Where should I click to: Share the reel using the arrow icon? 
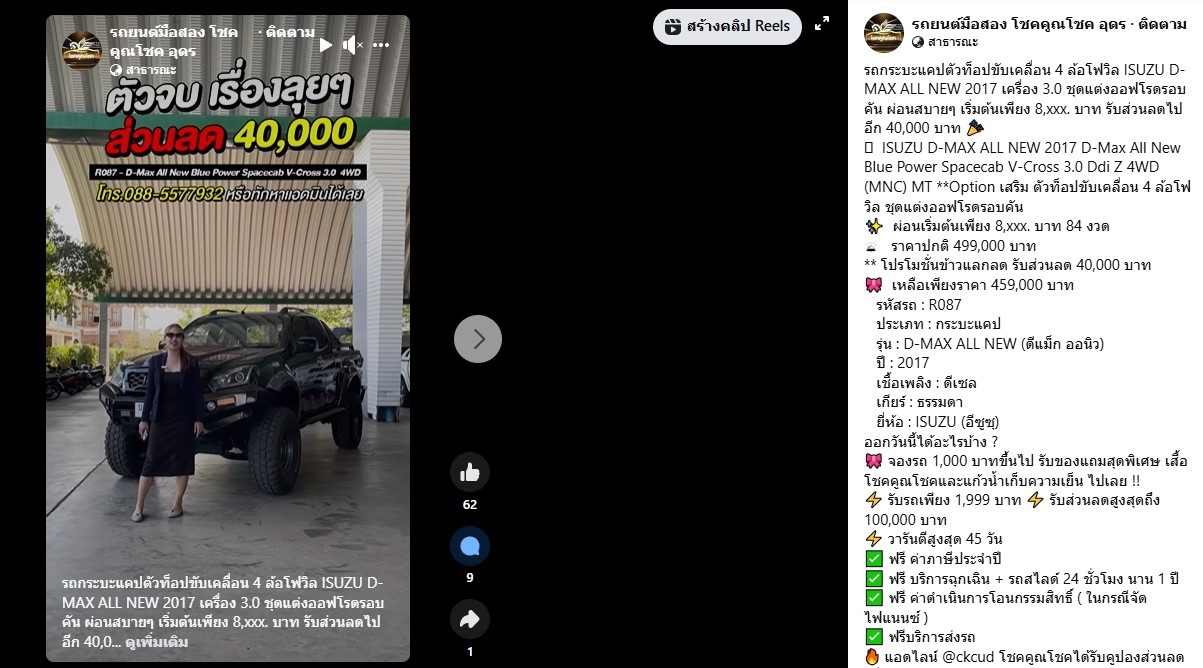tap(470, 620)
